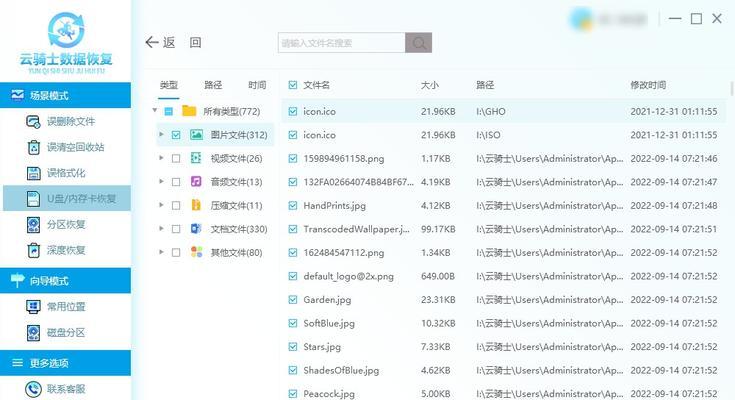Choose the 误格式化 disk icon

(x=33, y=173)
